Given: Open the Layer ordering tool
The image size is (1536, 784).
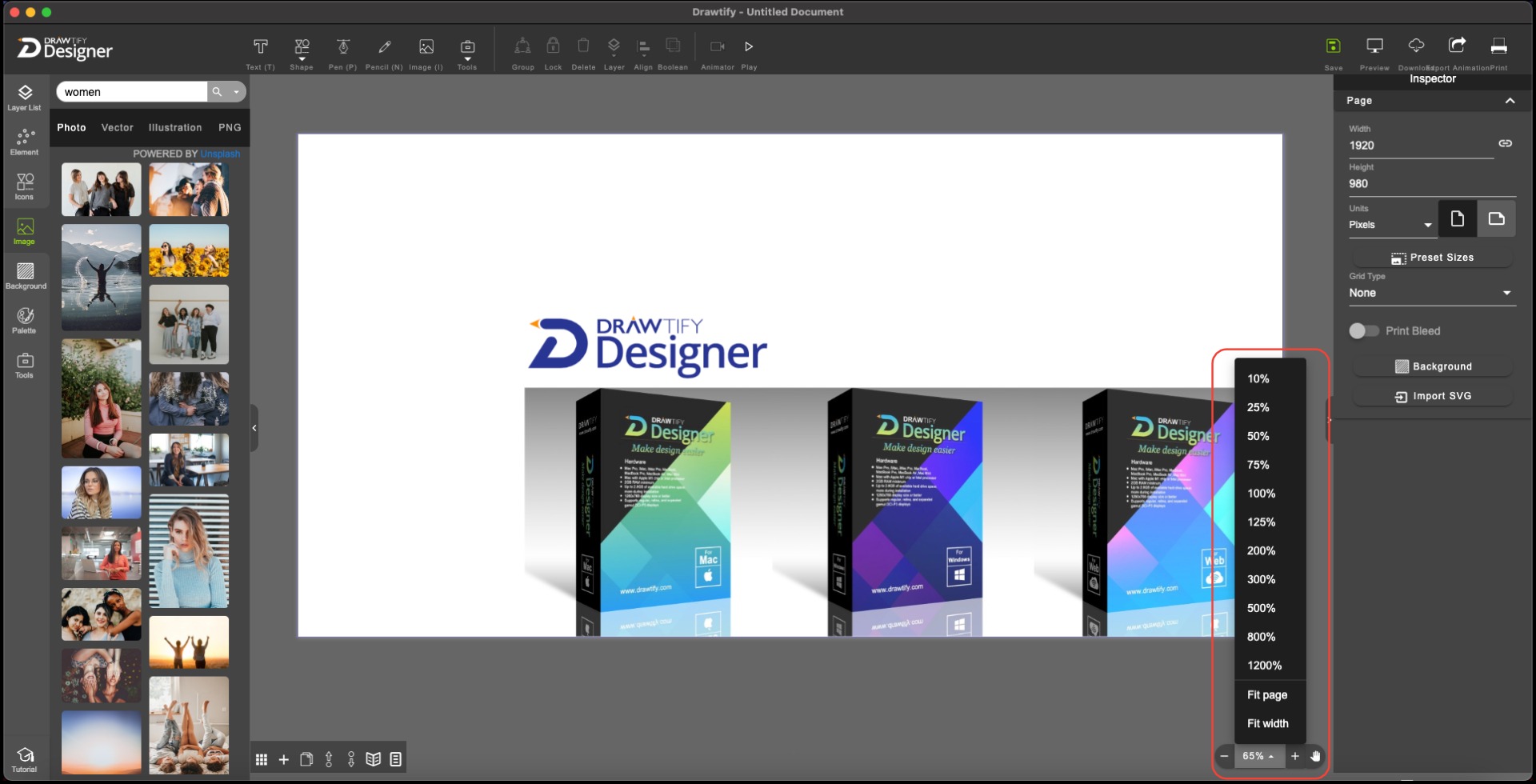Looking at the screenshot, I should pos(614,53).
